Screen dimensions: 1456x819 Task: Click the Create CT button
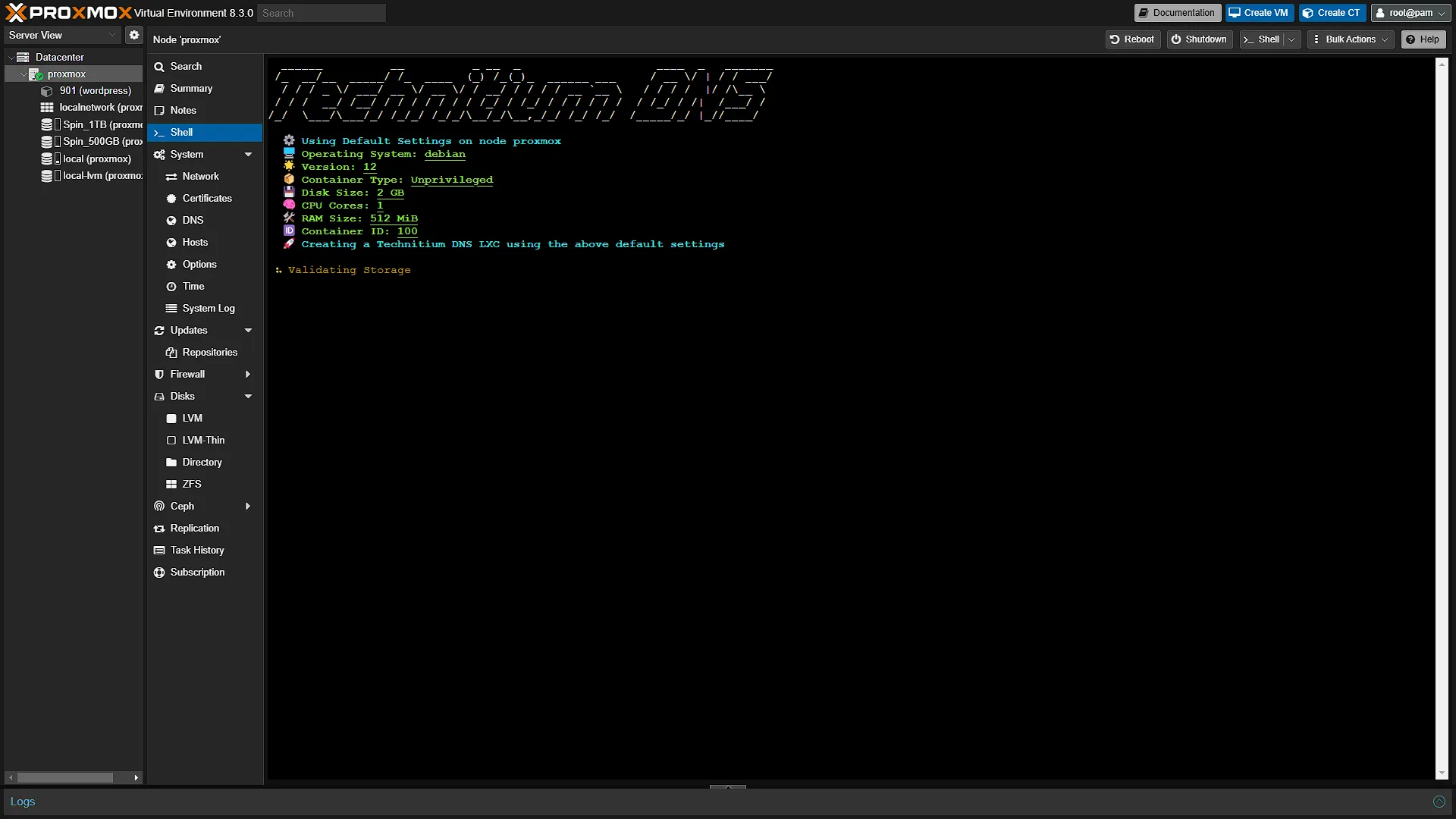(x=1332, y=13)
